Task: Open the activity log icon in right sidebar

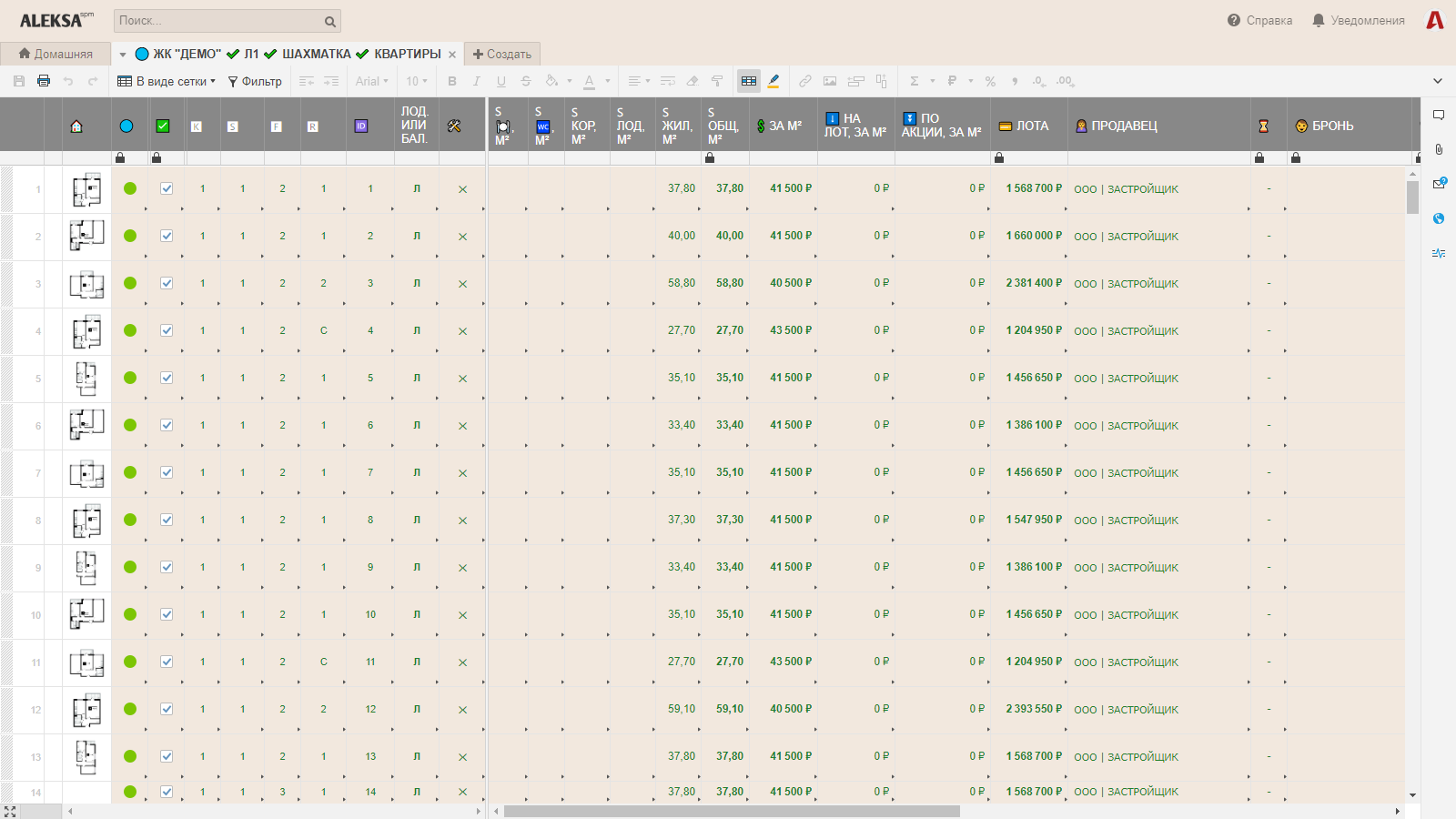Action: coord(1439,253)
